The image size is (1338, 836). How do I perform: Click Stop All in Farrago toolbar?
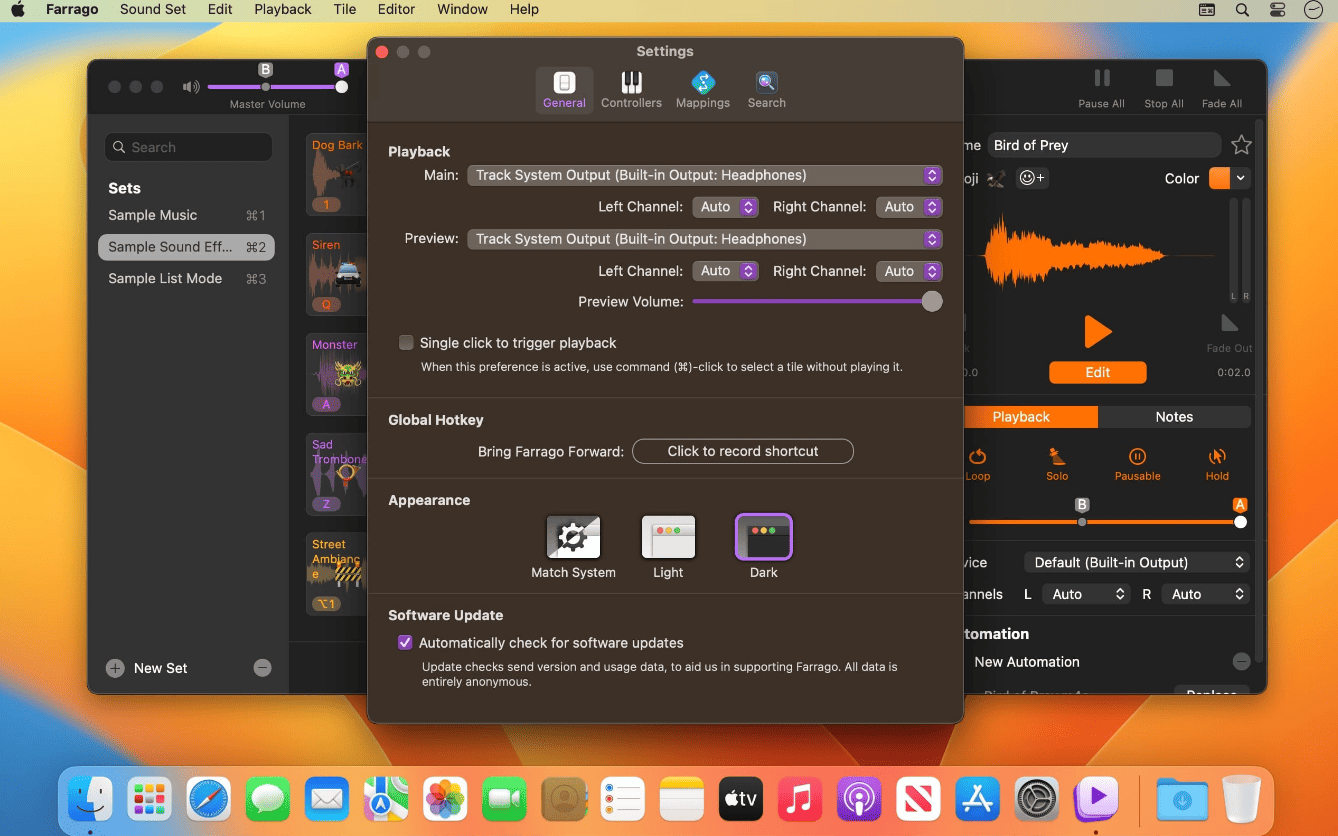click(x=1163, y=88)
